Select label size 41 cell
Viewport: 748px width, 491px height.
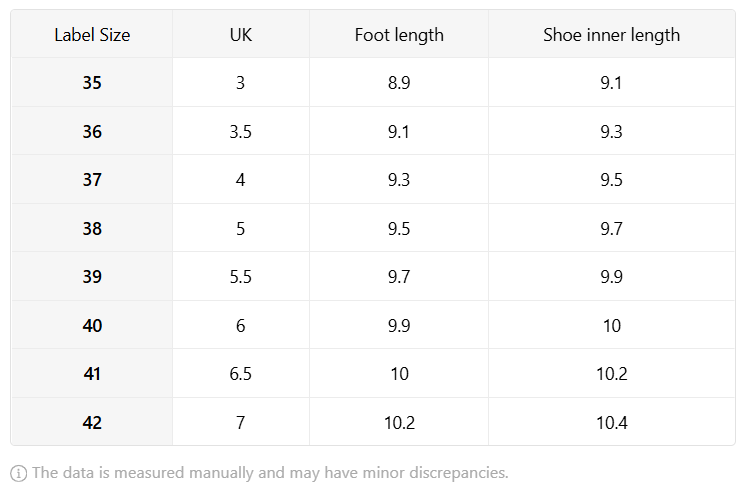point(92,374)
